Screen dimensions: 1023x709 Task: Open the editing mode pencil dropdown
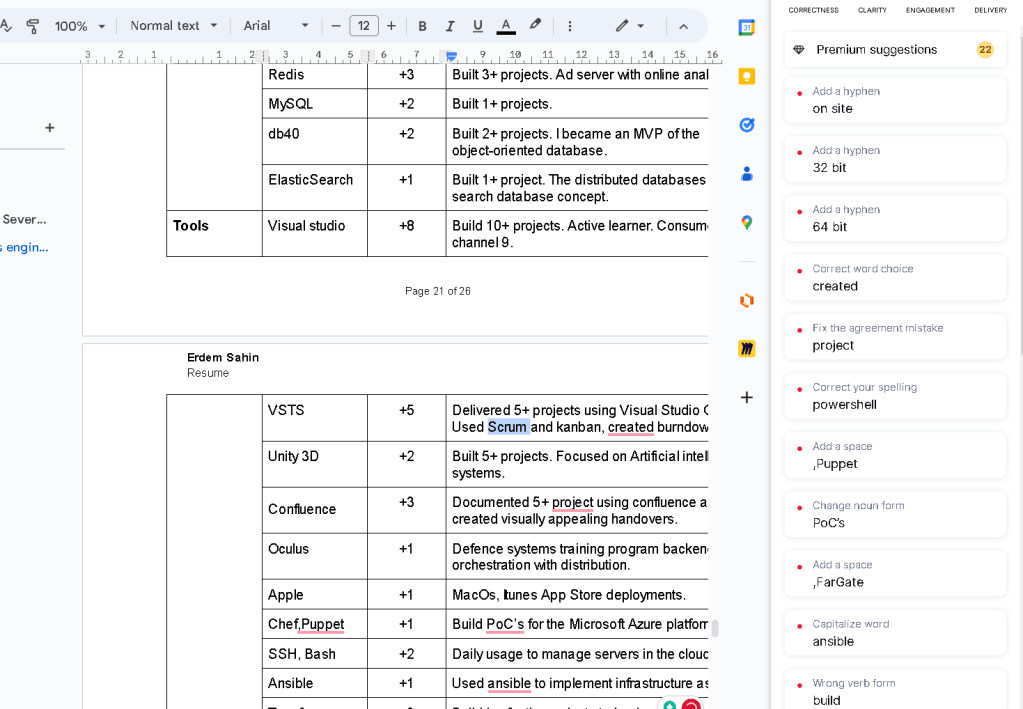[630, 26]
